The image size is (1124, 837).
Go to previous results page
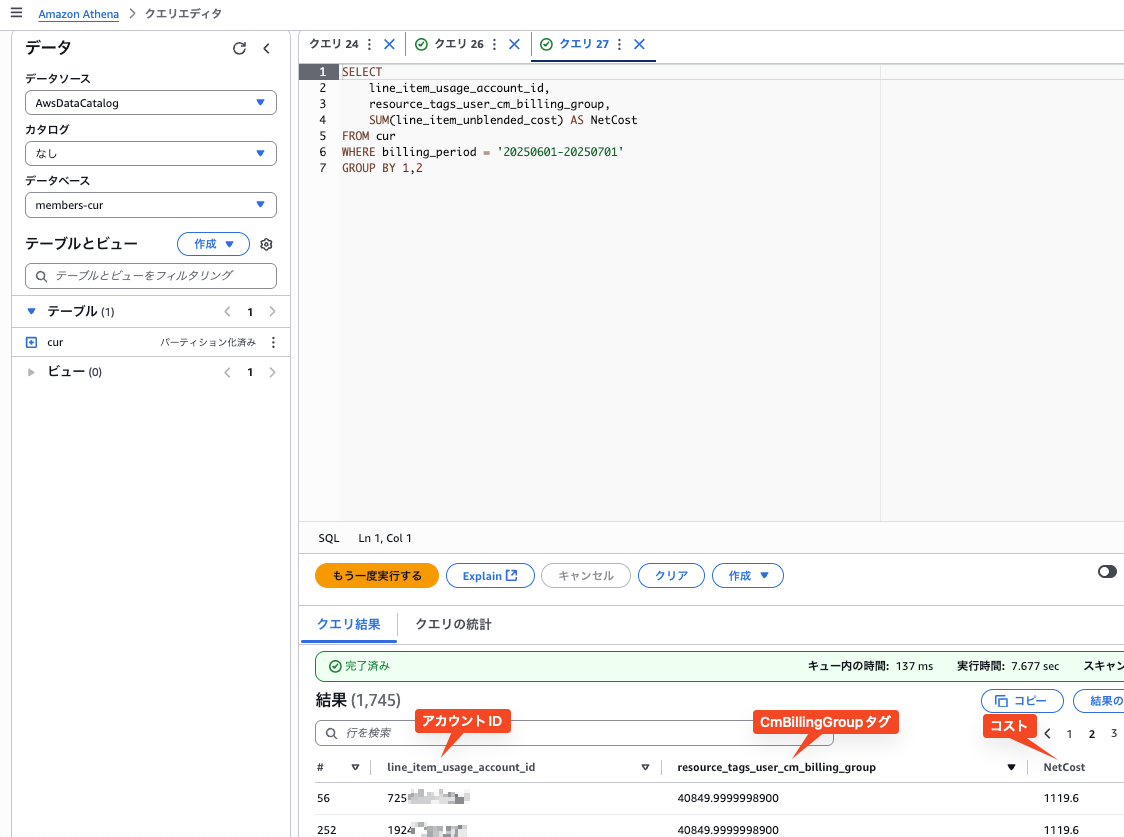1047,734
